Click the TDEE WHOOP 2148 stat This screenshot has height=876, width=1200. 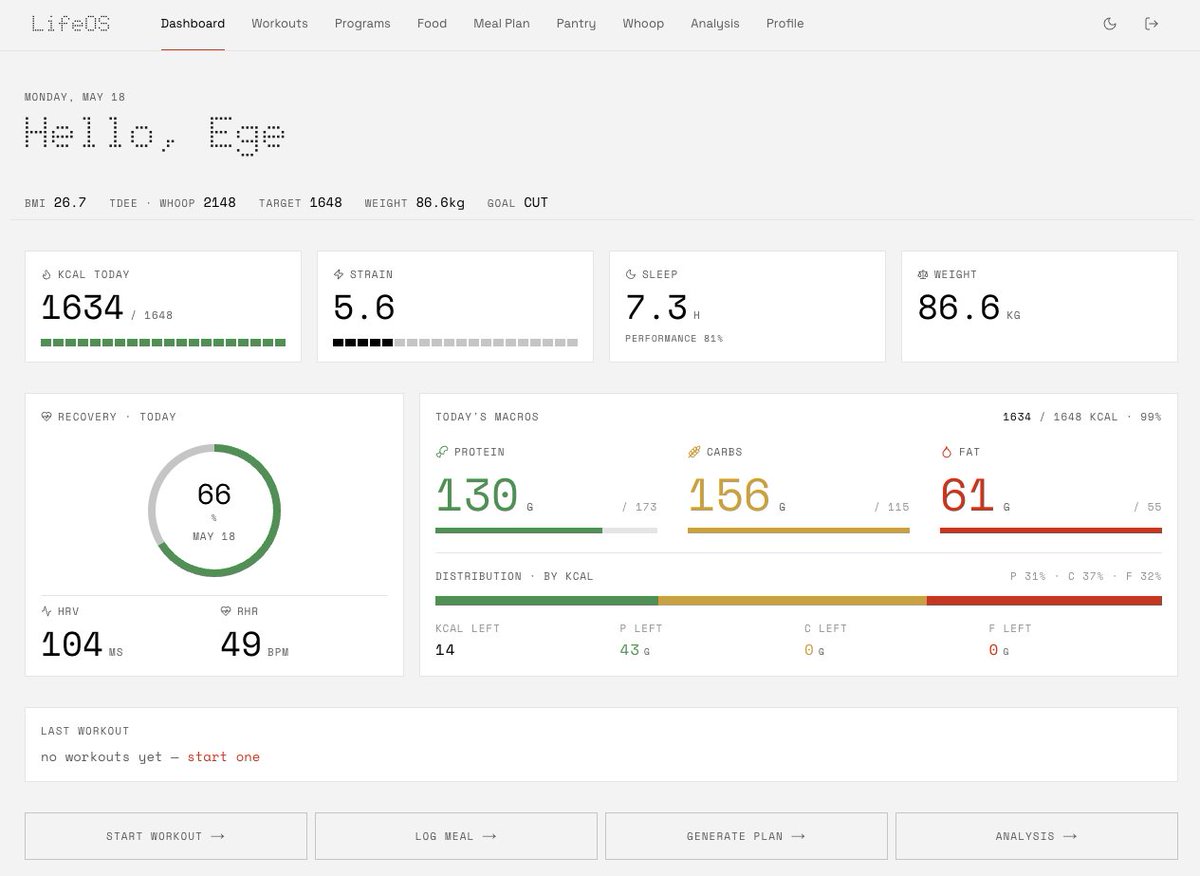(x=173, y=203)
